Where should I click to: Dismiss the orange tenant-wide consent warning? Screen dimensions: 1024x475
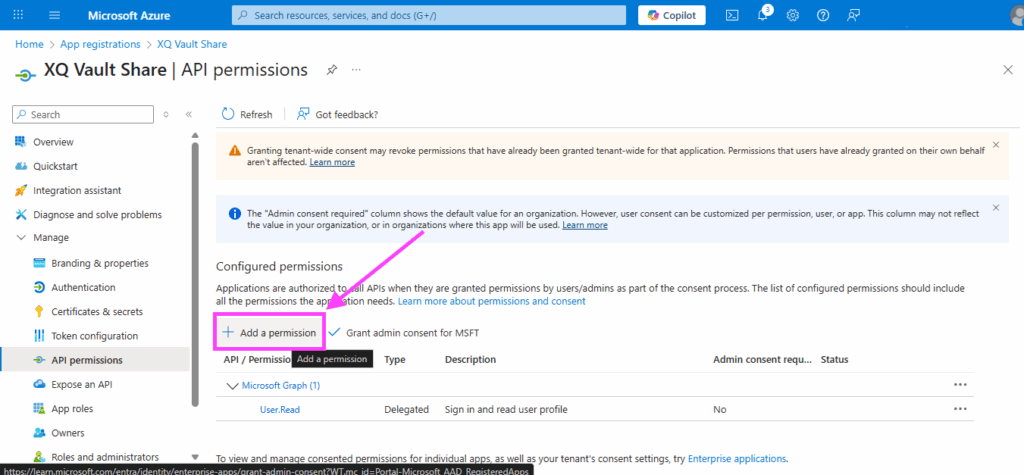tap(995, 145)
